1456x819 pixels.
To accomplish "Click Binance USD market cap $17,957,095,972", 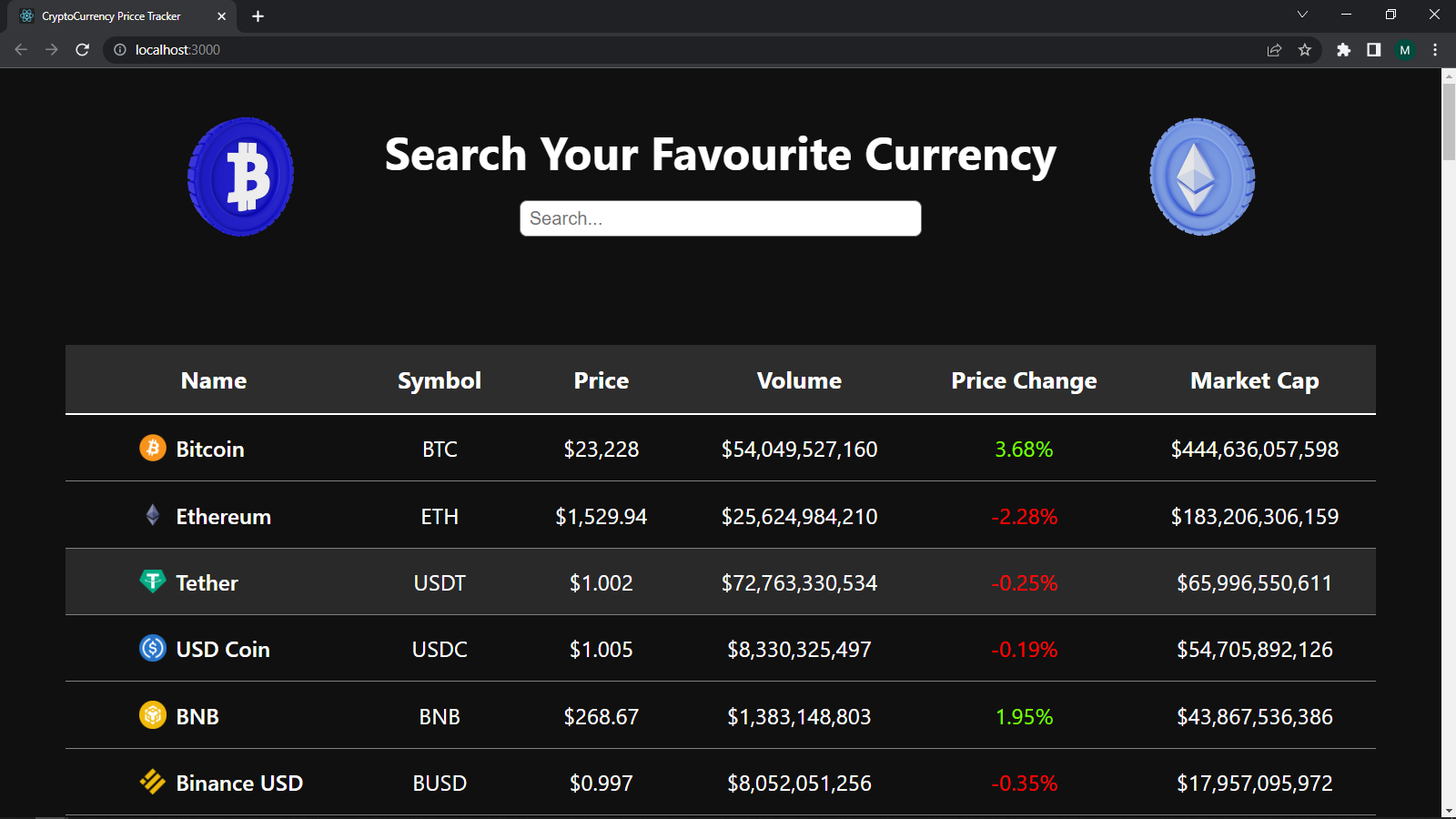I will click(1255, 784).
